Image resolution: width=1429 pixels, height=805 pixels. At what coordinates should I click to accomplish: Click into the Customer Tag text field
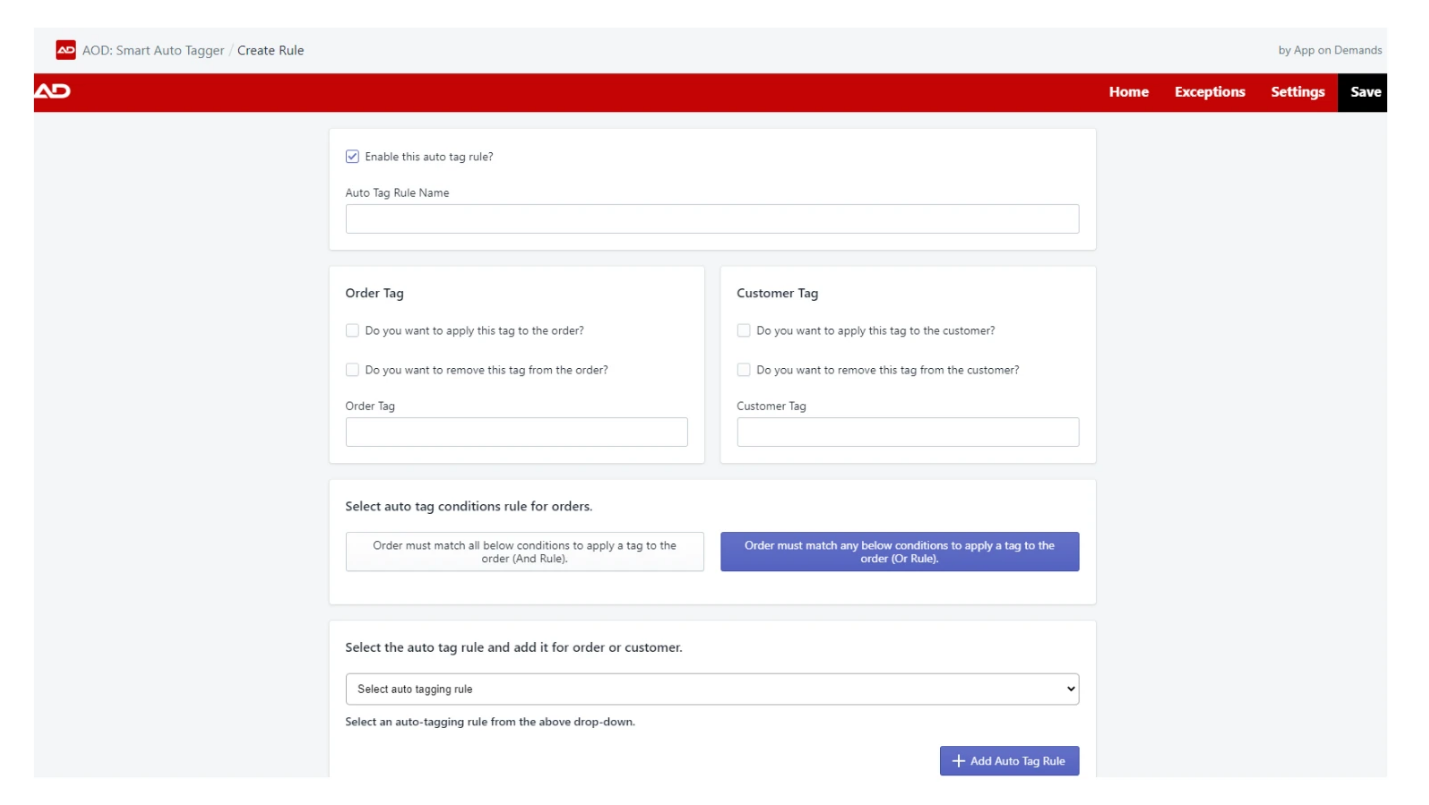pos(907,432)
